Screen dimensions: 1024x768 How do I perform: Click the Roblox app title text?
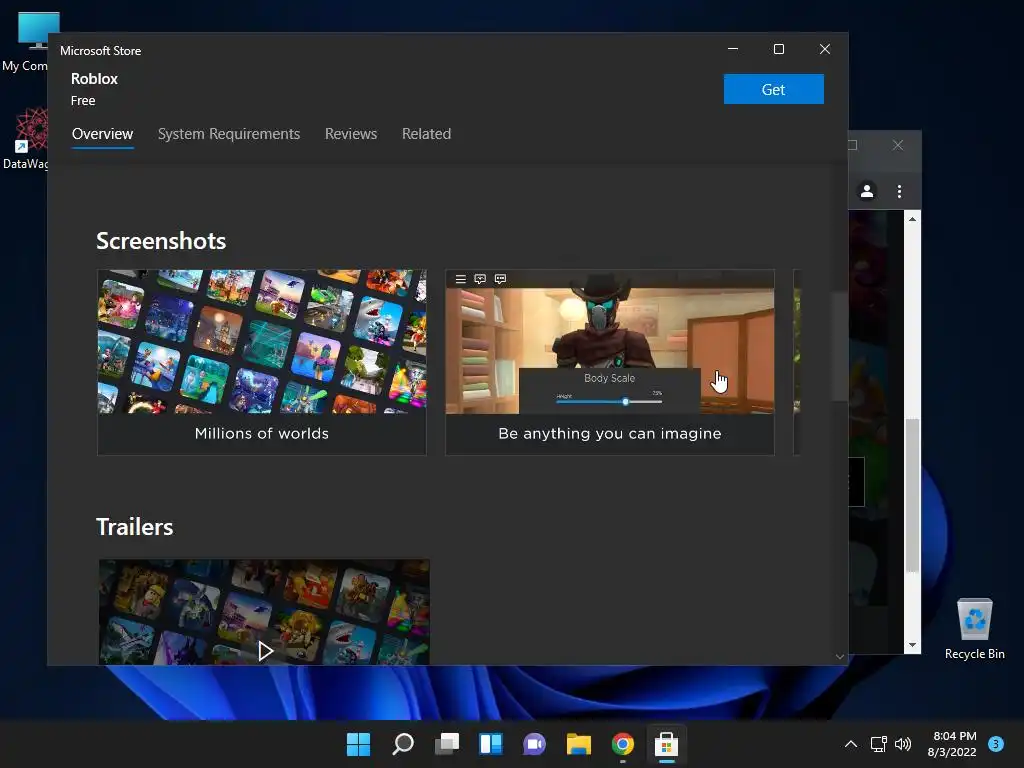click(x=94, y=79)
